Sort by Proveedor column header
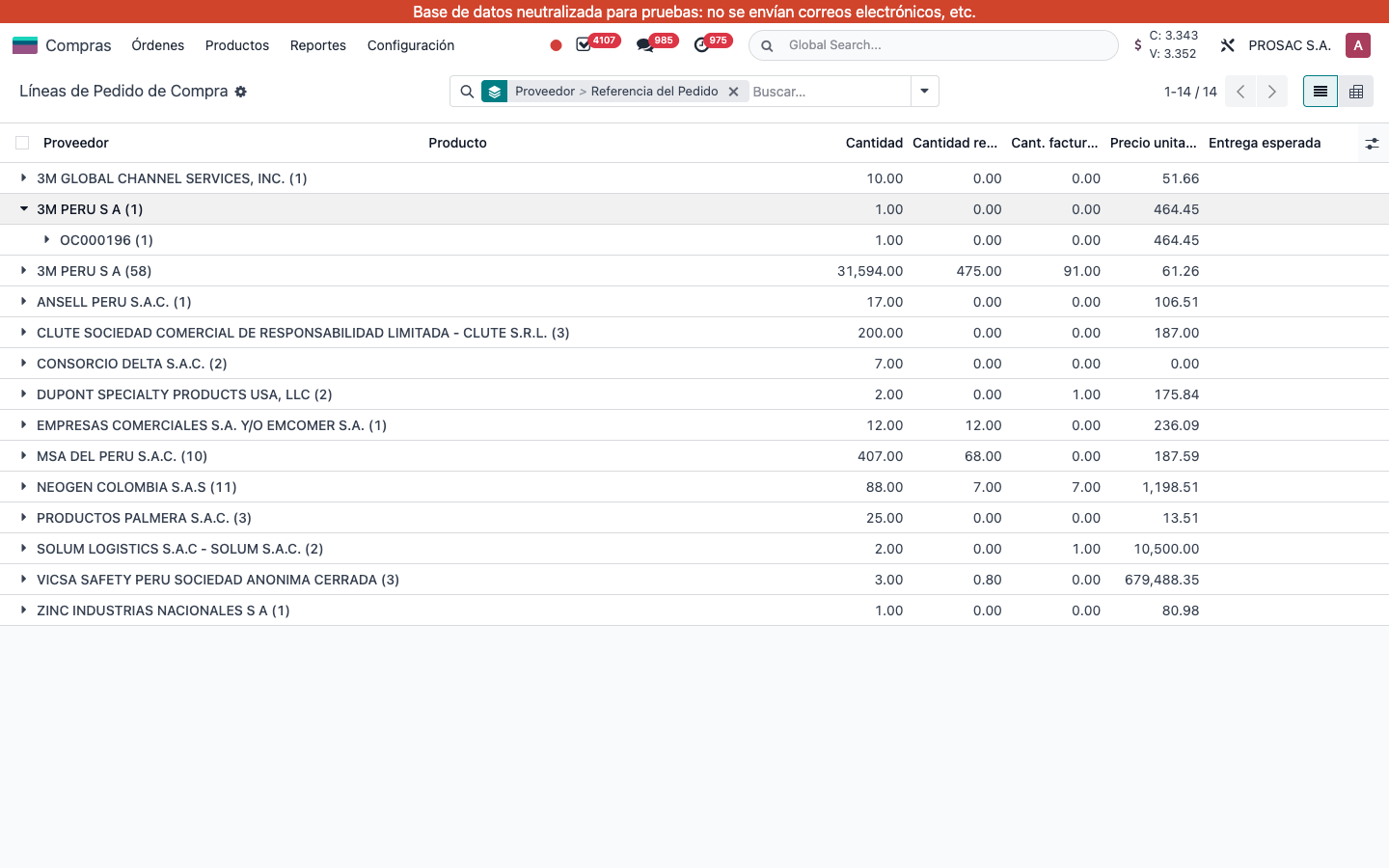Viewport: 1389px width, 868px height. (x=76, y=143)
